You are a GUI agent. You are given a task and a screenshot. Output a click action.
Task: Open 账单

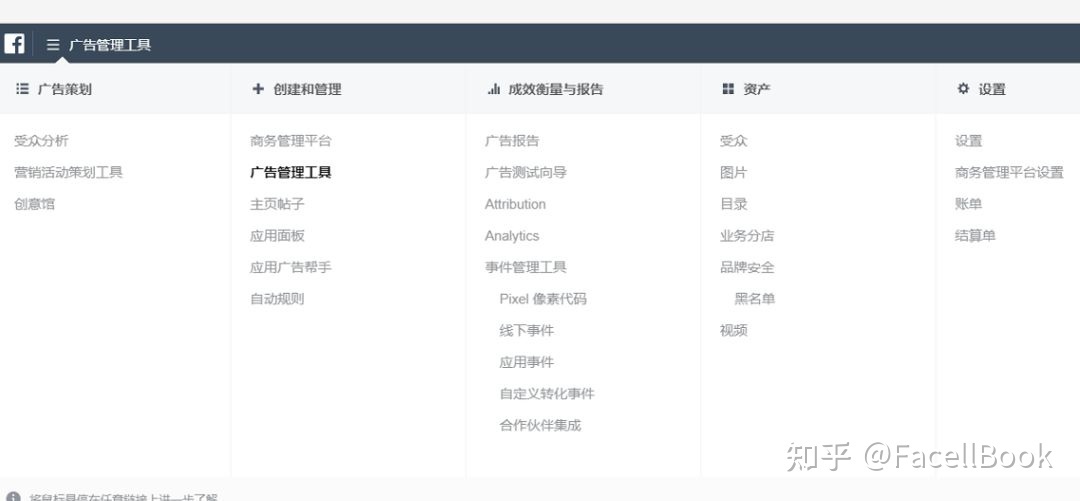click(968, 204)
